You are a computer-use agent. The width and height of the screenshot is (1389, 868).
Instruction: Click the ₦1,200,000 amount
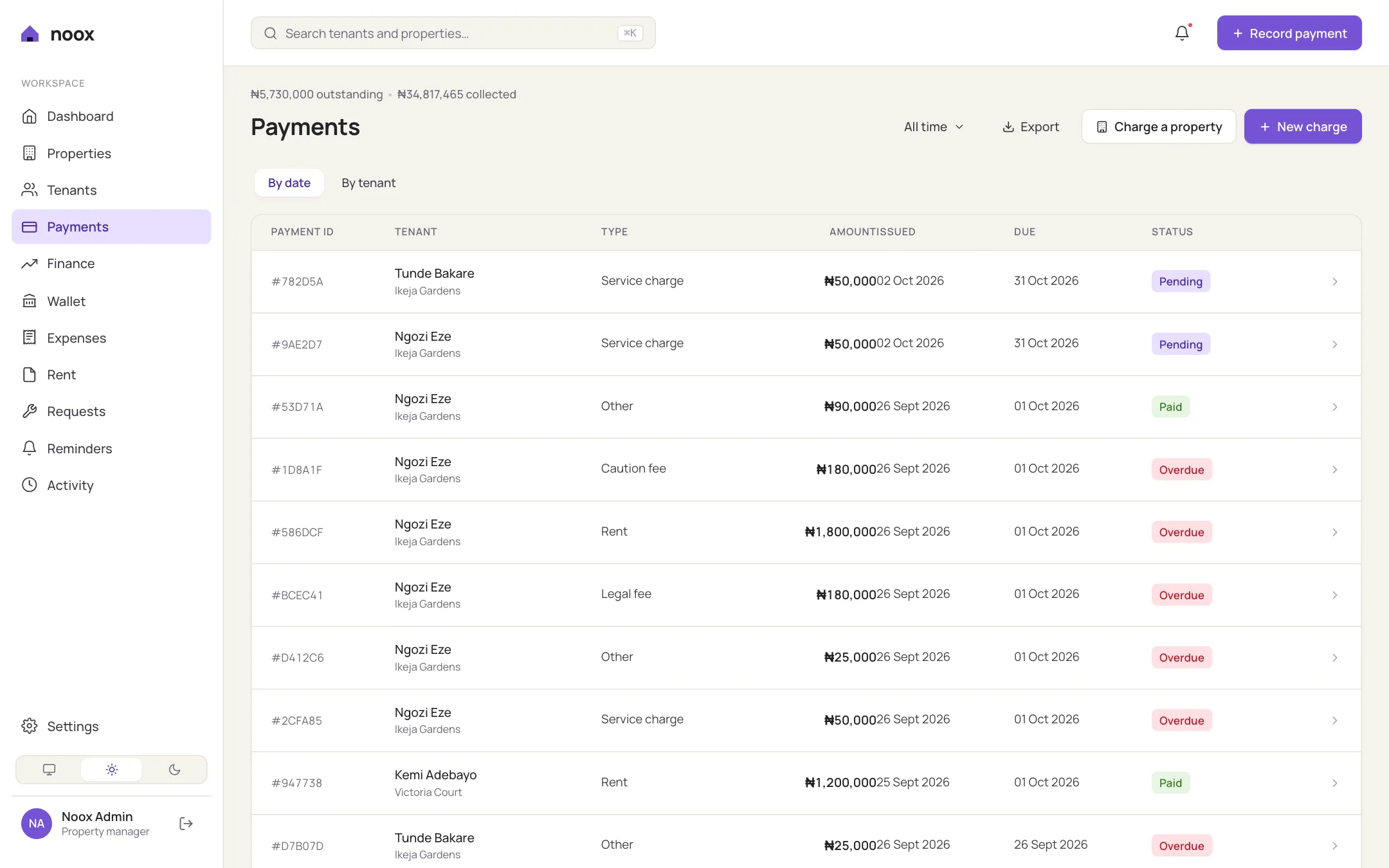coord(840,782)
